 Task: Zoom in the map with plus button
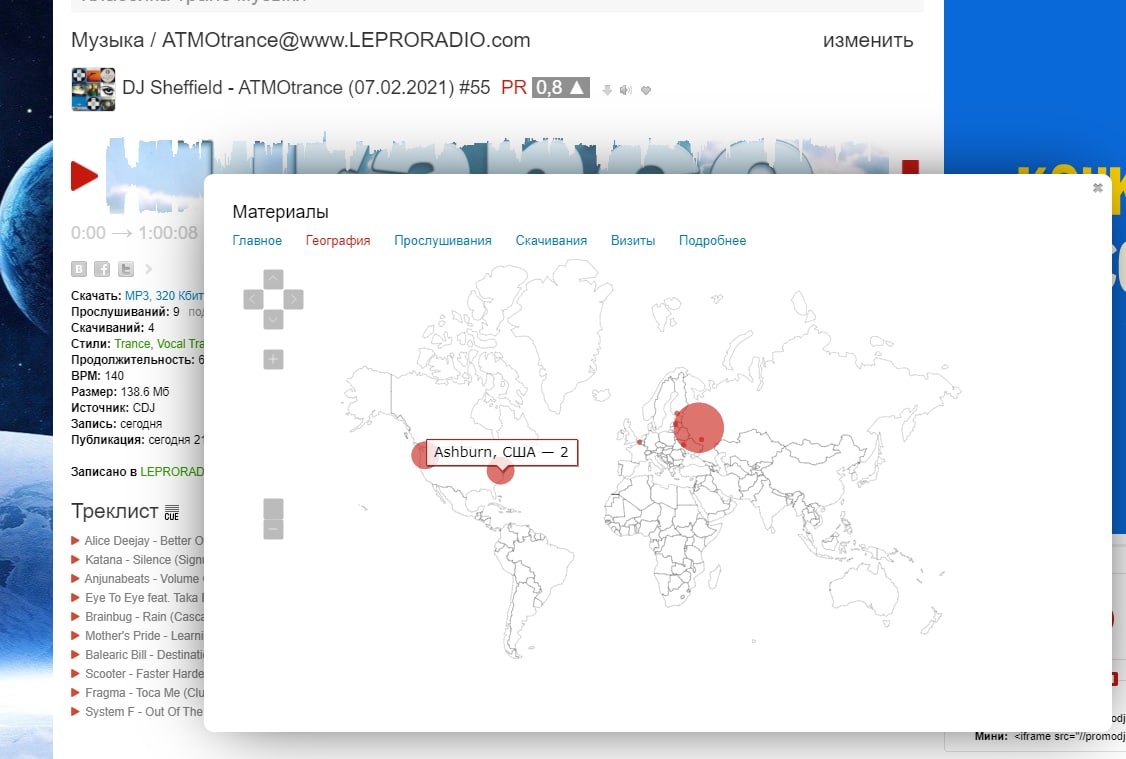(274, 359)
